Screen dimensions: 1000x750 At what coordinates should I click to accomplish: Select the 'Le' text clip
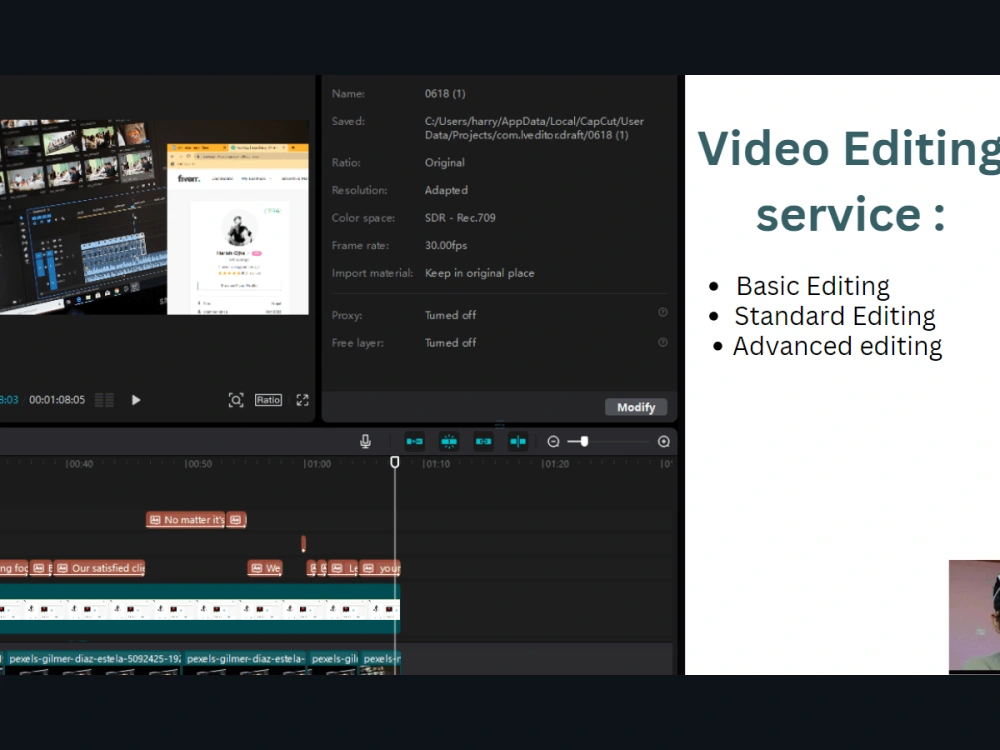pos(343,568)
